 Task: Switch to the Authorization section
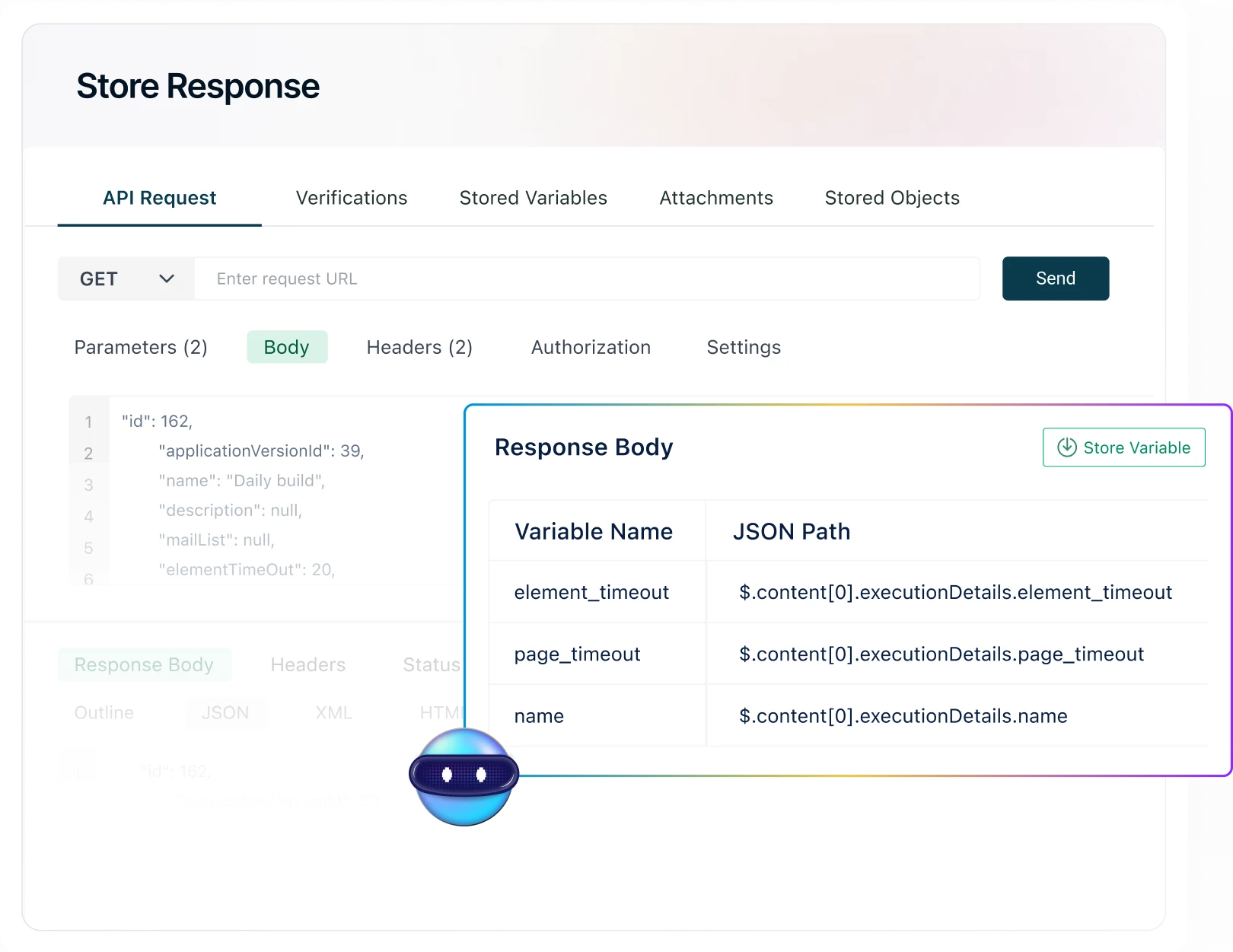[x=591, y=347]
